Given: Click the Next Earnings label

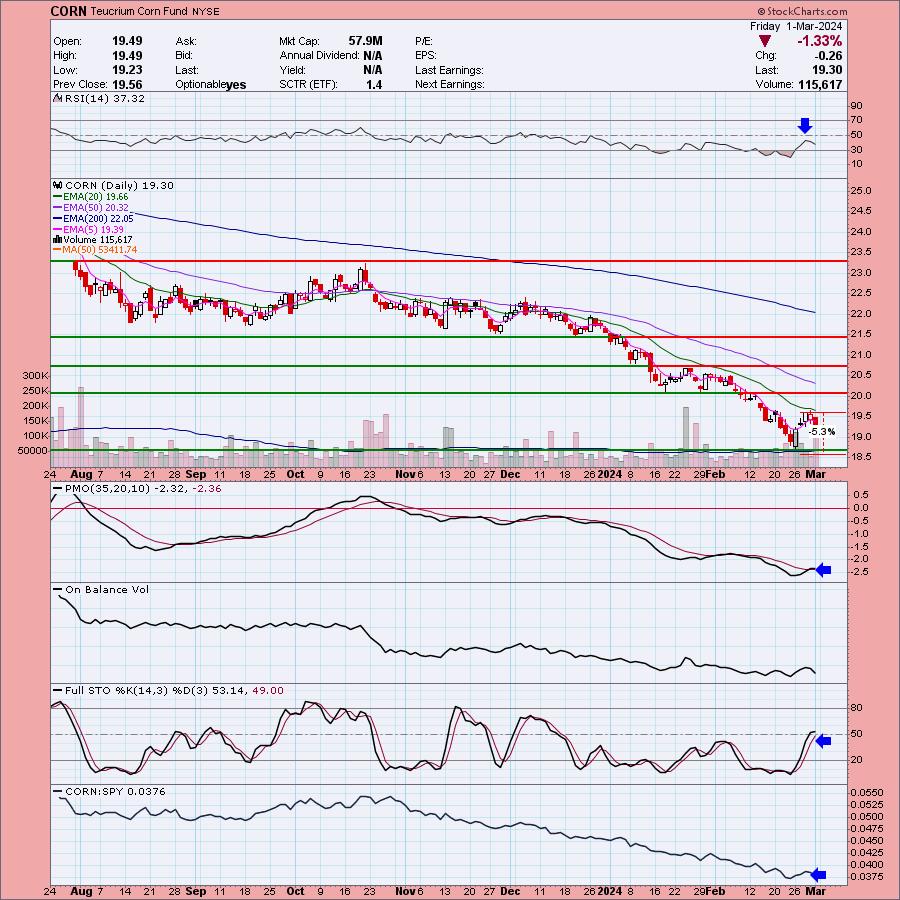Looking at the screenshot, I should pos(450,84).
